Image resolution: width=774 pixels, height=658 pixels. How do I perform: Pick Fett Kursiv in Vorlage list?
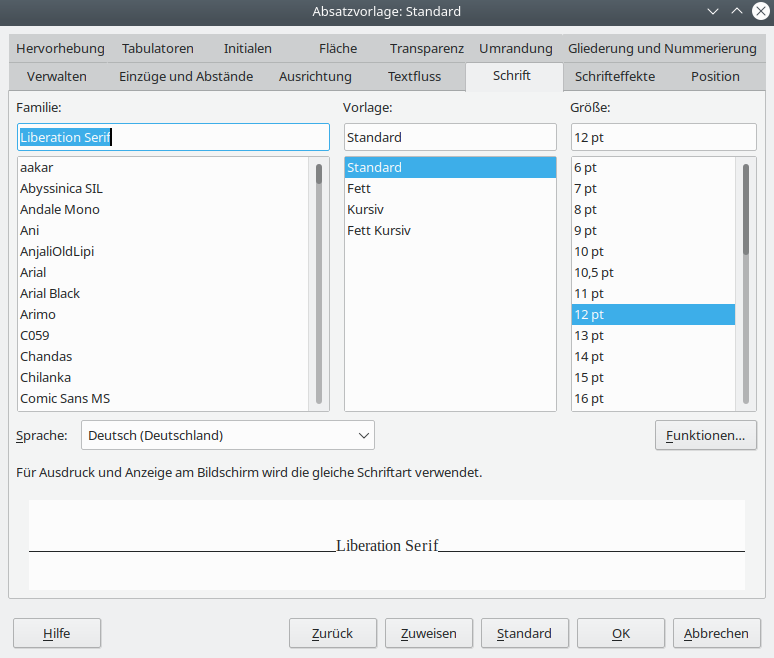[379, 230]
